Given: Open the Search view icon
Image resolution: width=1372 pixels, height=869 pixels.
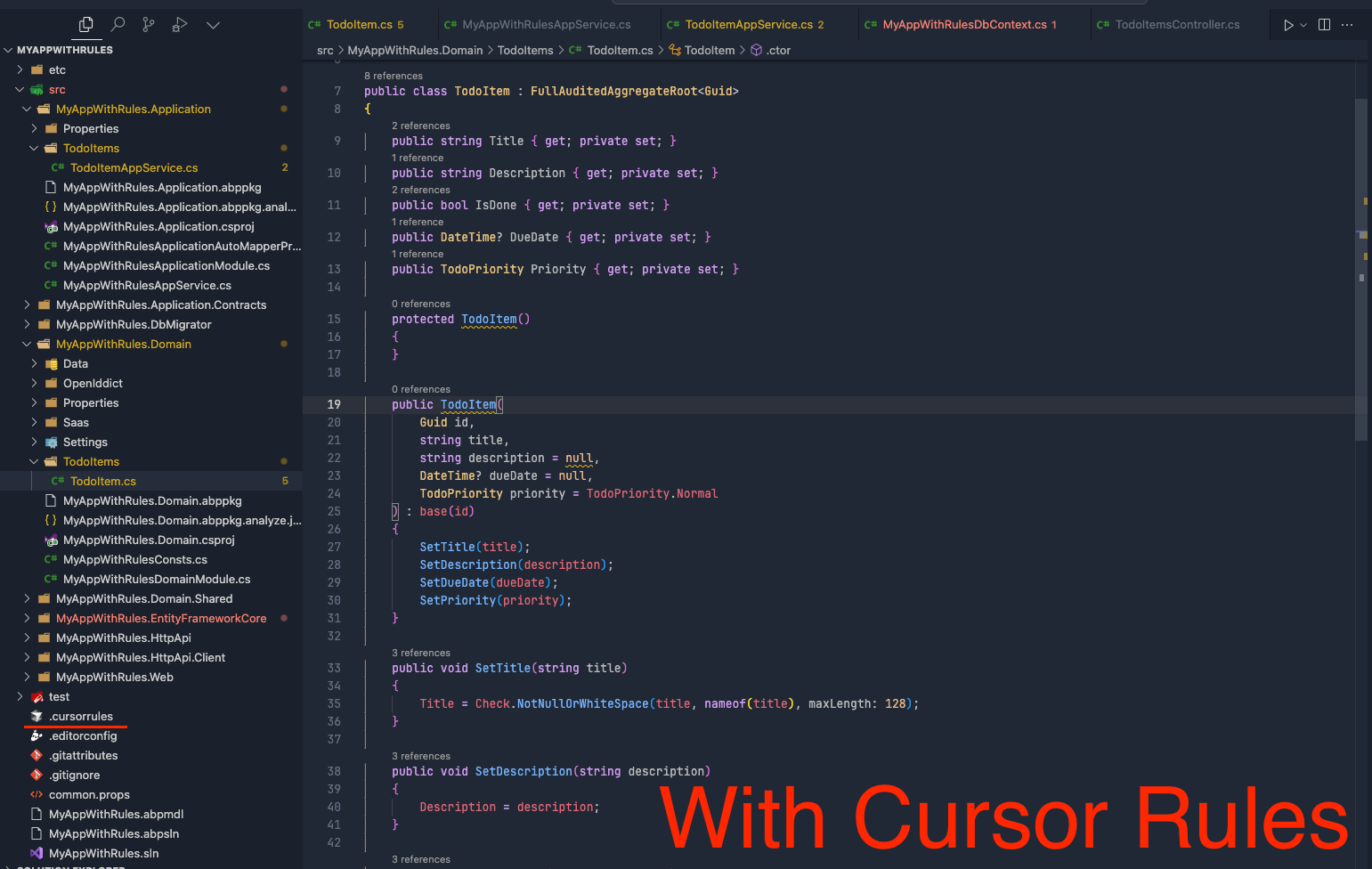Looking at the screenshot, I should point(118,25).
